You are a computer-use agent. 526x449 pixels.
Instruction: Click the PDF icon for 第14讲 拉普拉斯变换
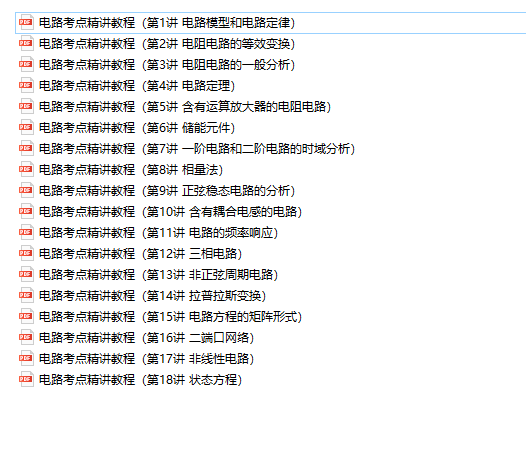(x=26, y=296)
